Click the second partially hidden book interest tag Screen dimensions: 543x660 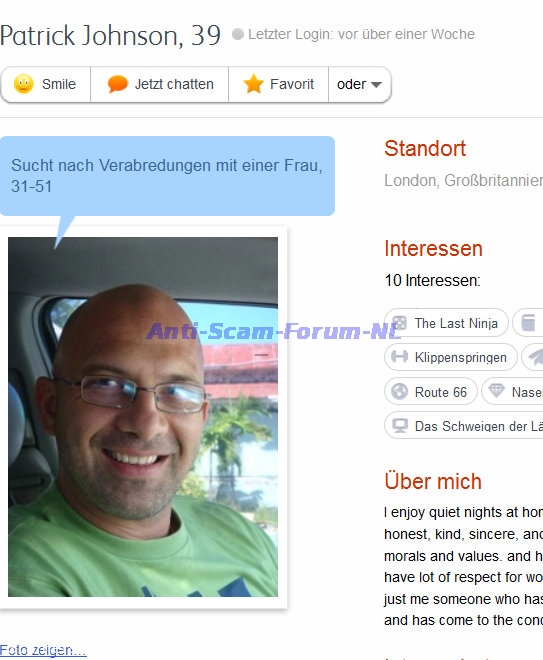coord(528,323)
